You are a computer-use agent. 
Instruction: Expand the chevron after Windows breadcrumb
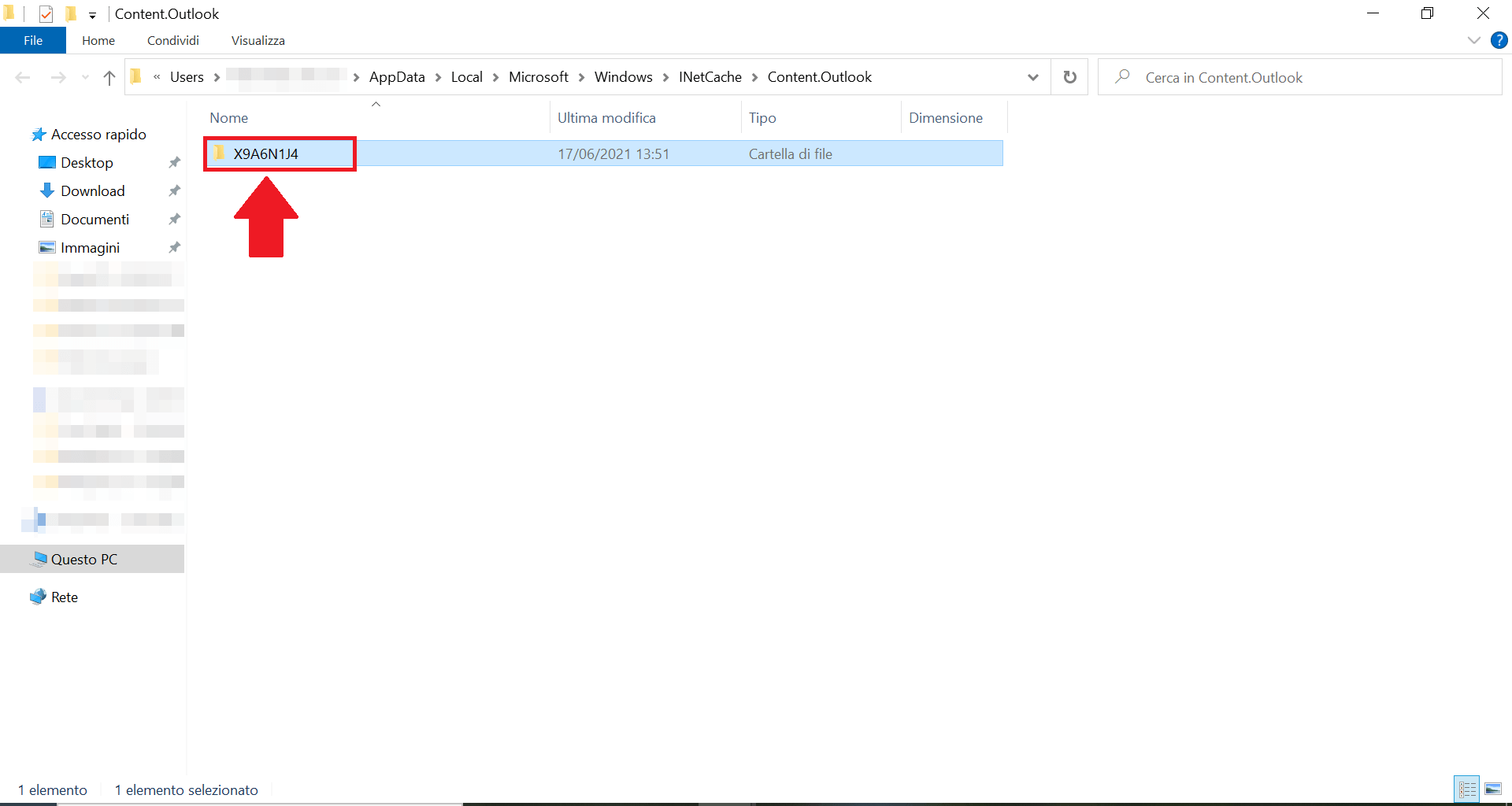(x=666, y=77)
